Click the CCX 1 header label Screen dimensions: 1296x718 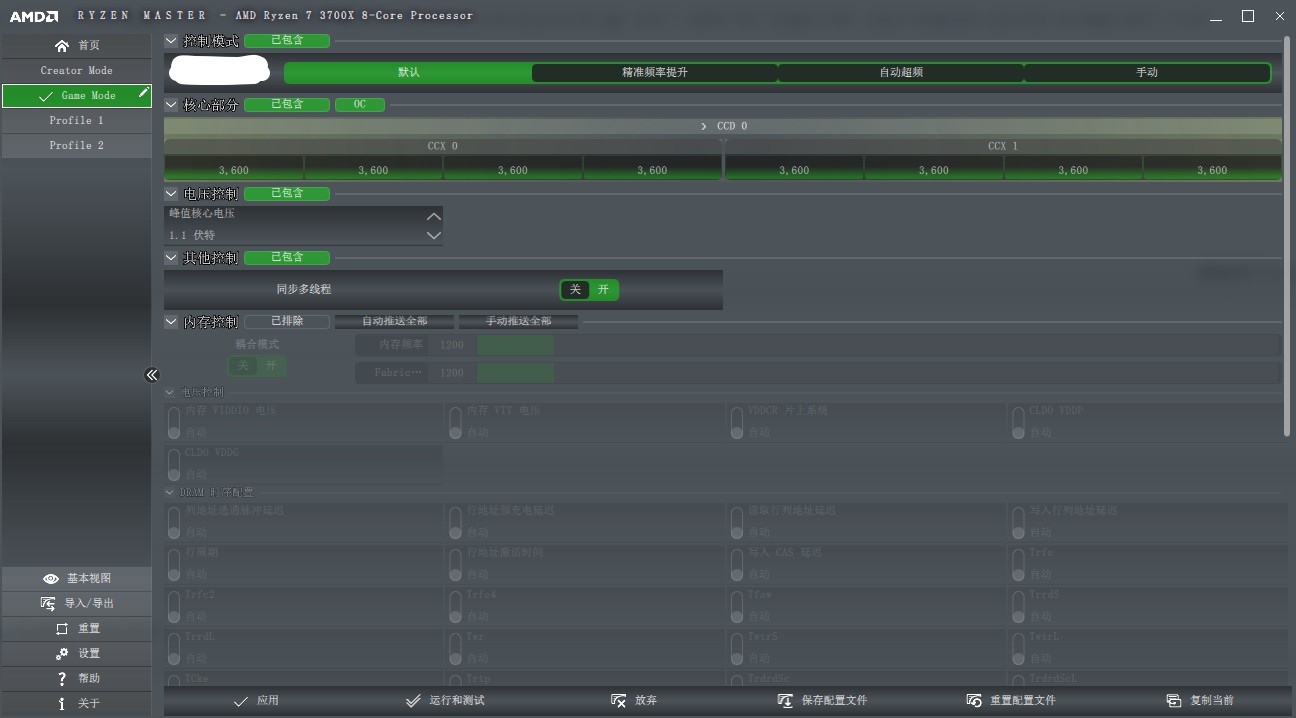coord(1002,147)
